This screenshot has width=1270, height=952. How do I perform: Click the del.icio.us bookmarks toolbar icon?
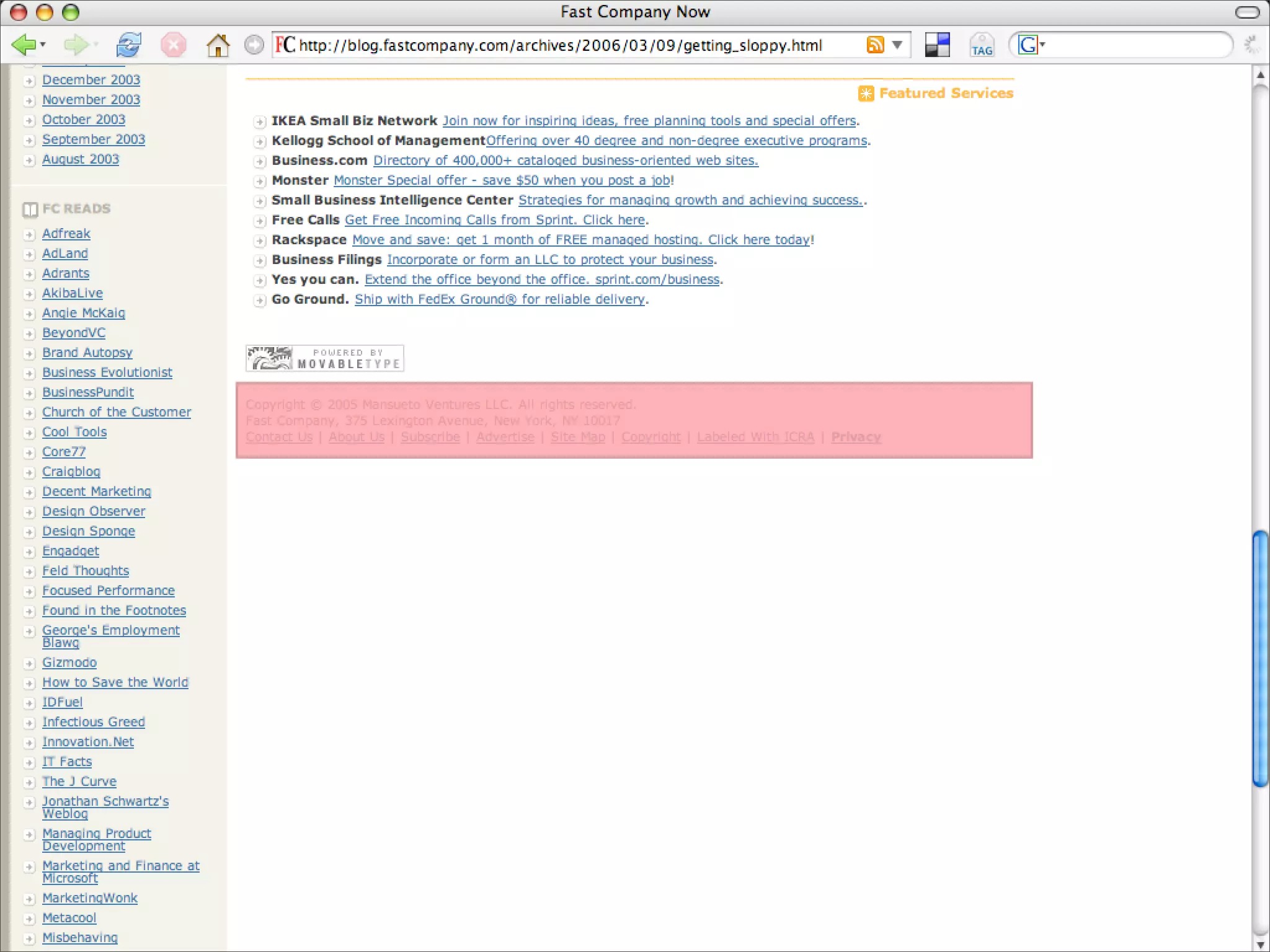937,45
